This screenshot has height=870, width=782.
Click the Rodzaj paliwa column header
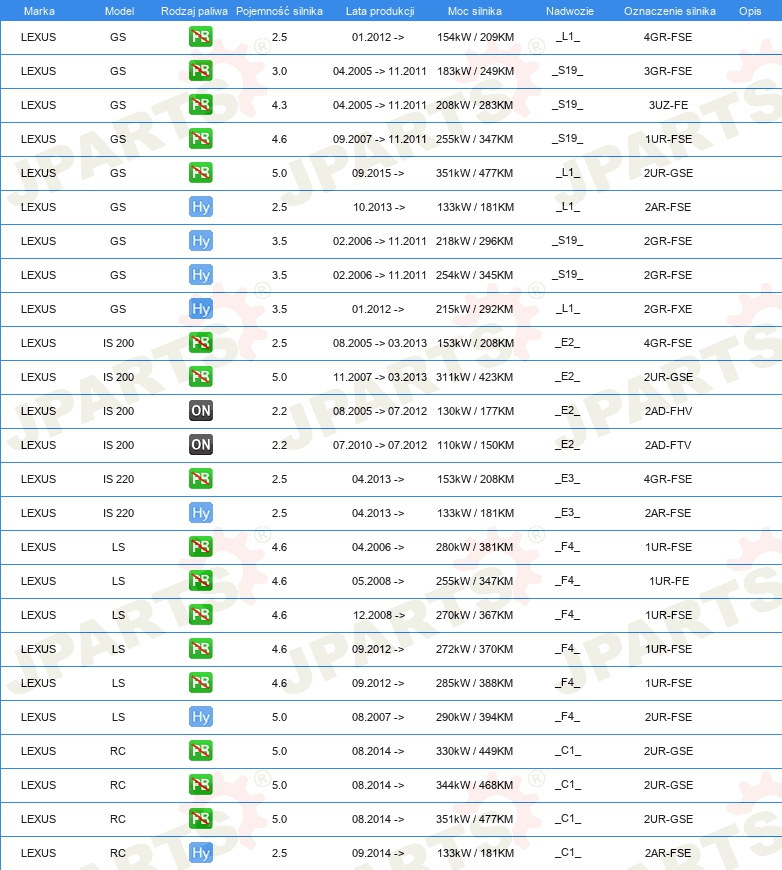pos(194,11)
